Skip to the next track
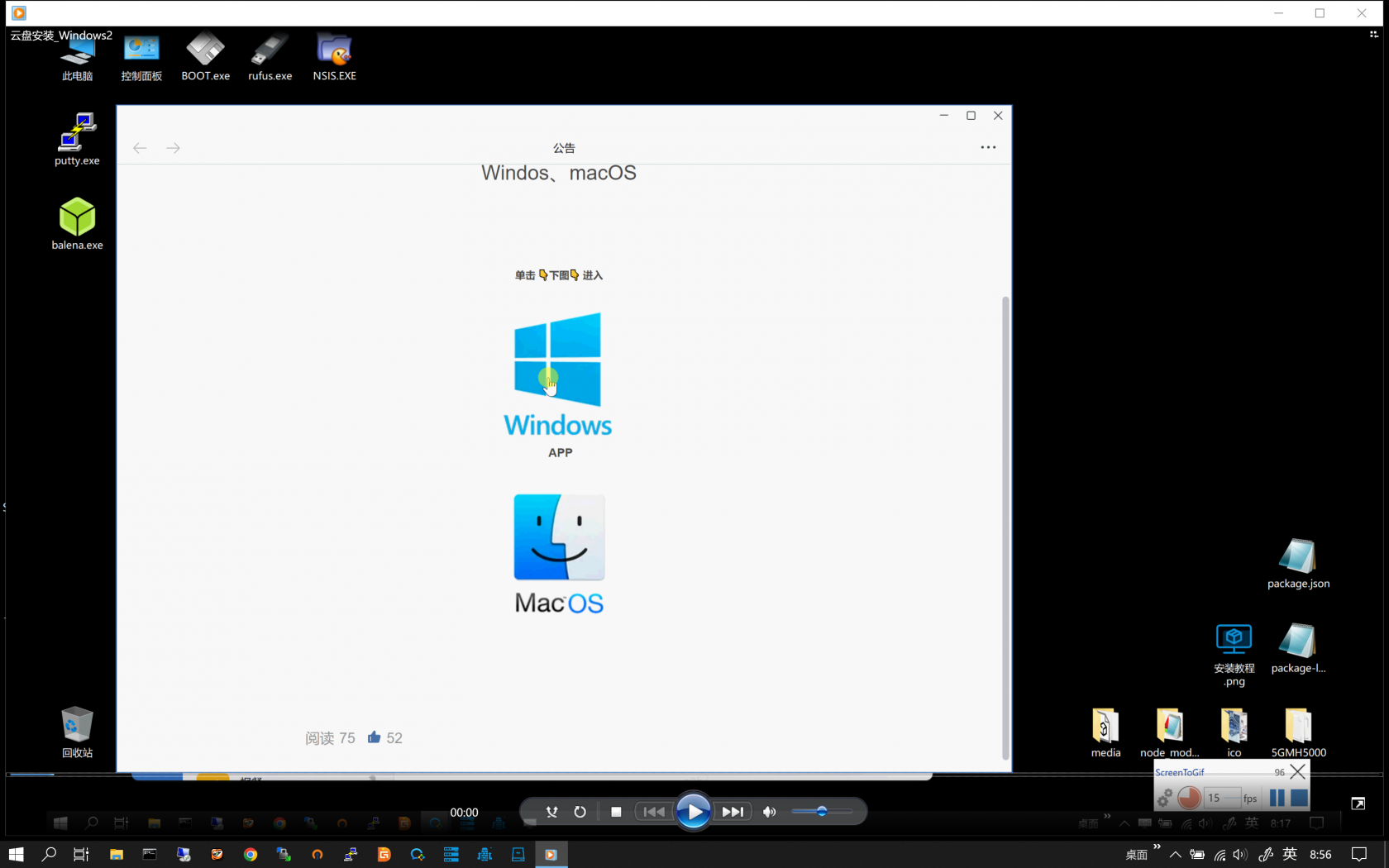The height and width of the screenshot is (868, 1389). [x=733, y=812]
